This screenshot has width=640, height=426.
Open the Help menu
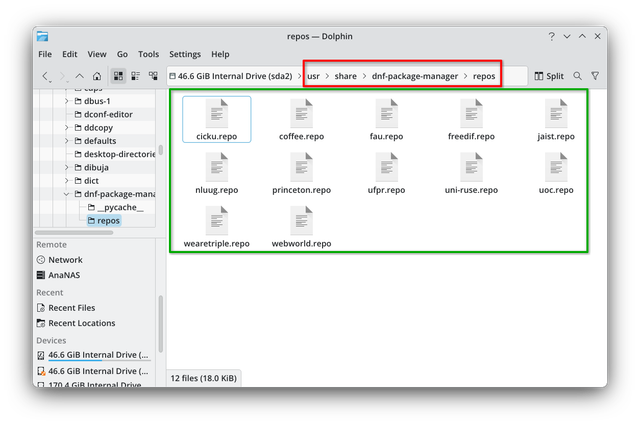click(x=220, y=54)
